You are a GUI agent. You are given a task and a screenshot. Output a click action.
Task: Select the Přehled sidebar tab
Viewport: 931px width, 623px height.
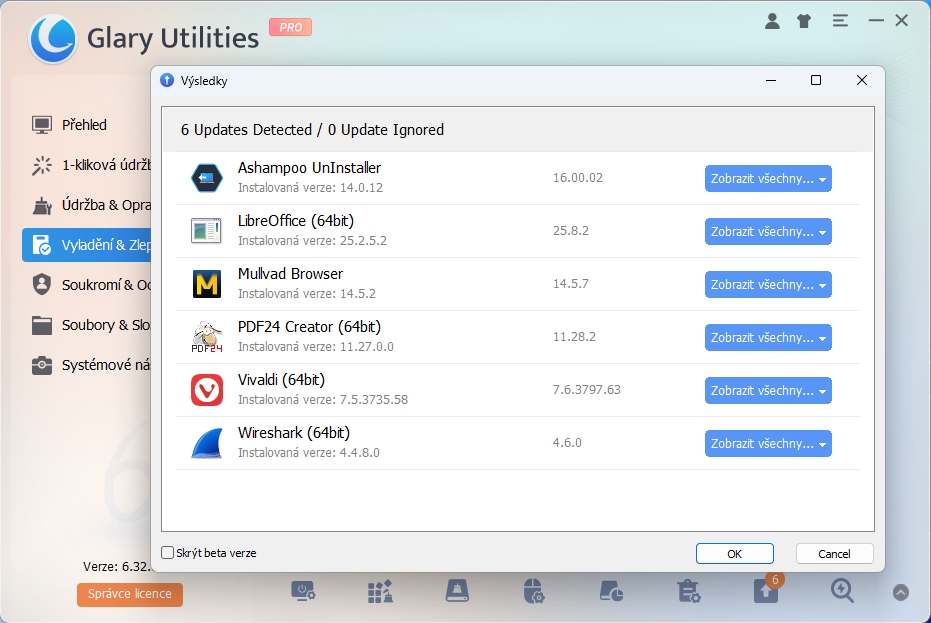[x=85, y=125]
